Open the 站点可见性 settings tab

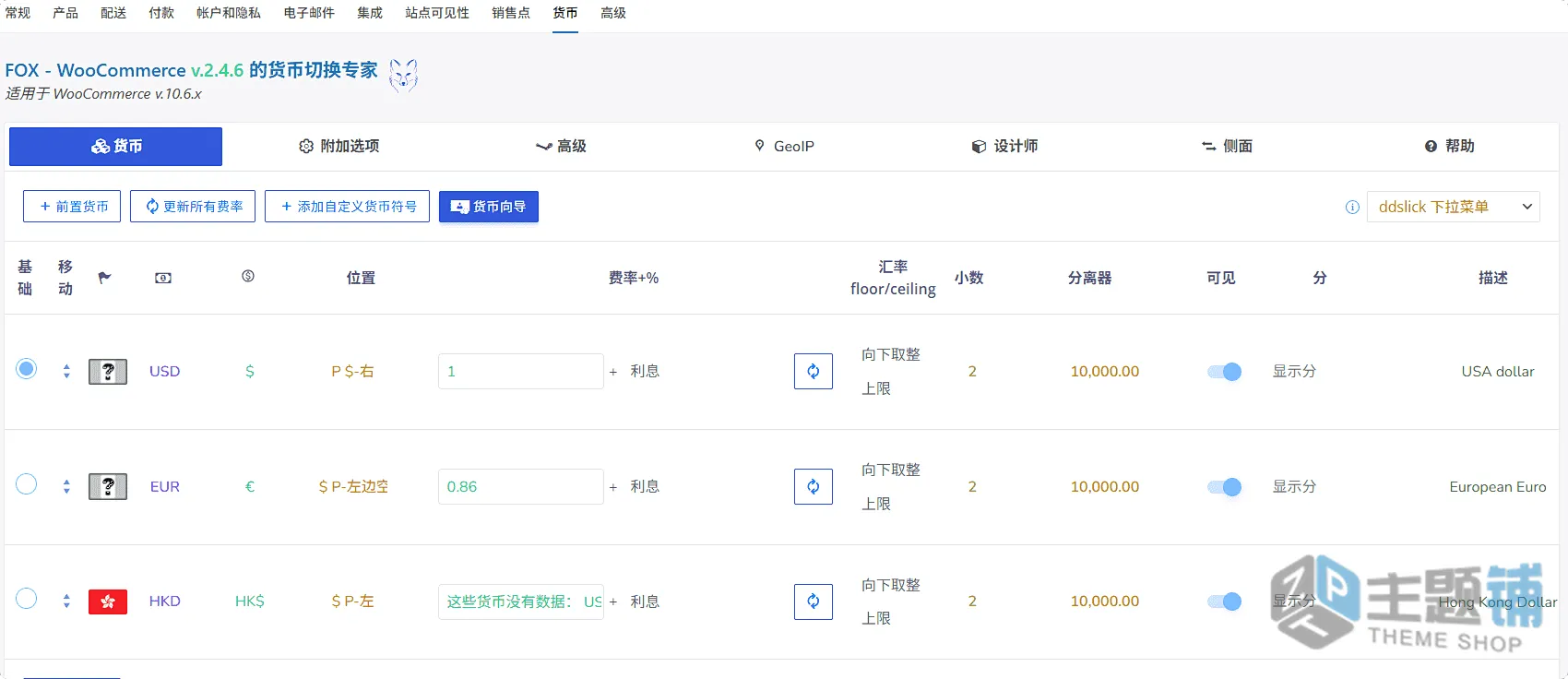point(437,13)
